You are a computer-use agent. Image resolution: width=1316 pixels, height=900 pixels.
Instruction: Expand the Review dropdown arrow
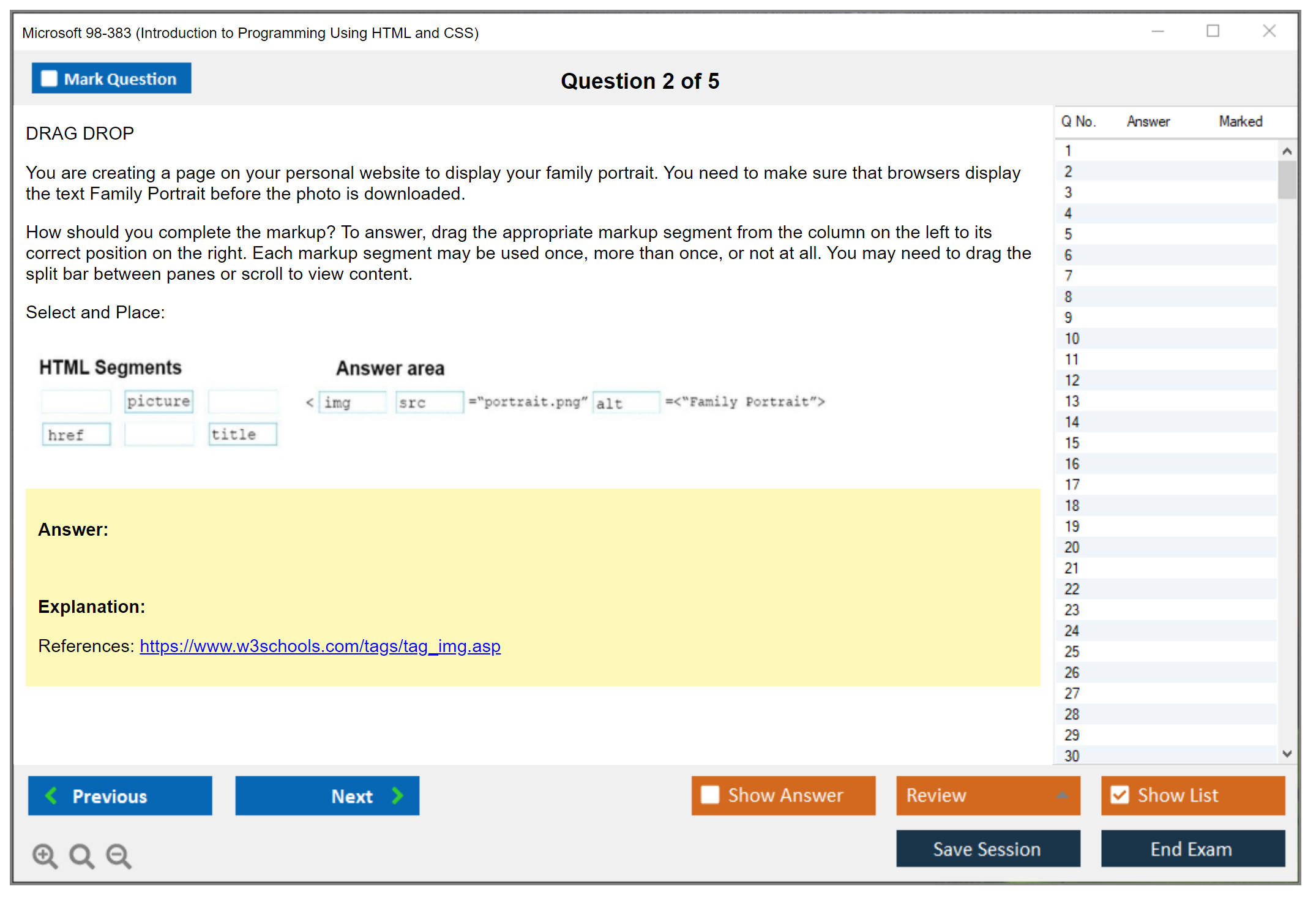1062,795
